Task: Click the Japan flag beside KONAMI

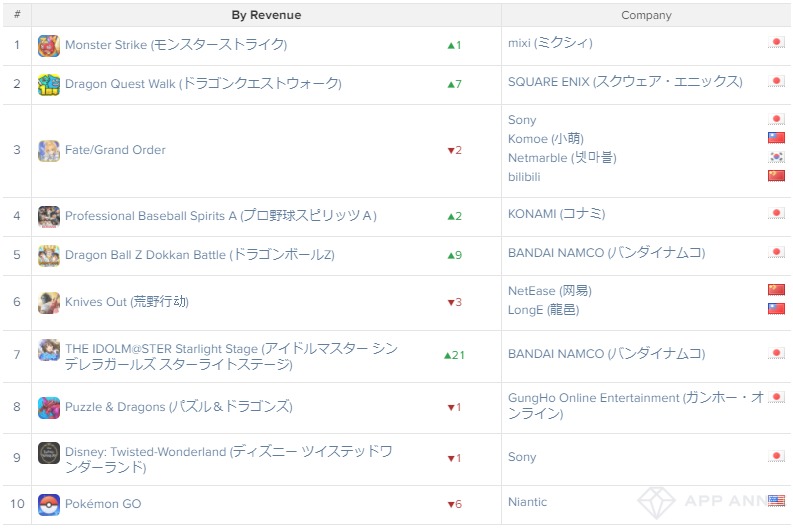Action: pos(776,213)
